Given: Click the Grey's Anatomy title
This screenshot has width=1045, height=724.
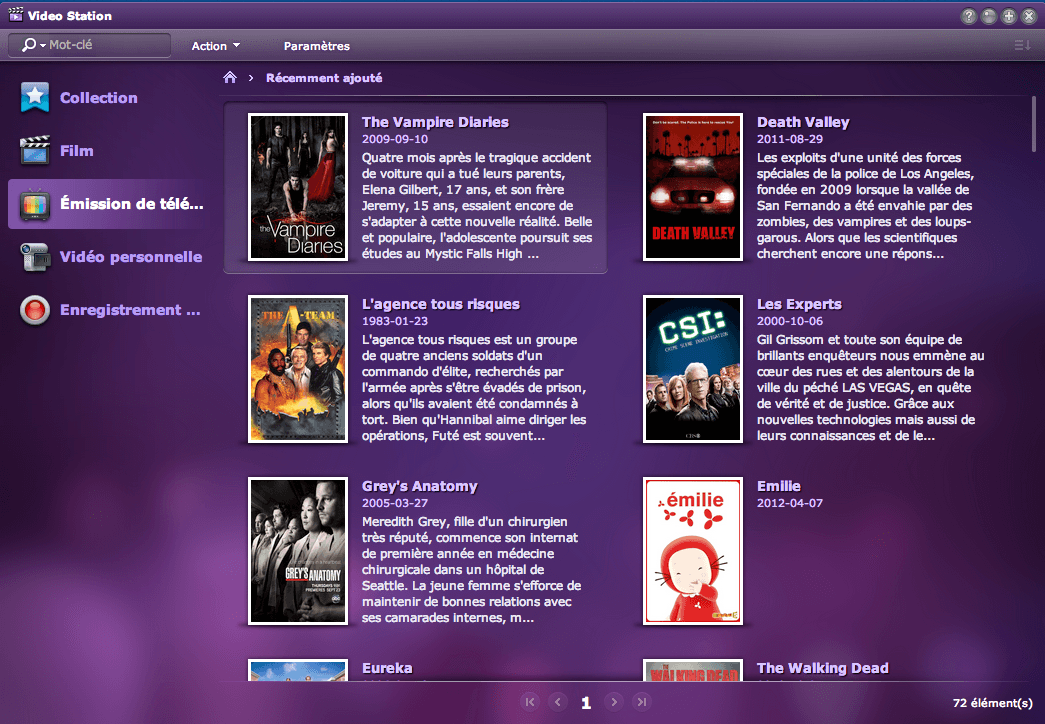Looking at the screenshot, I should (x=420, y=486).
